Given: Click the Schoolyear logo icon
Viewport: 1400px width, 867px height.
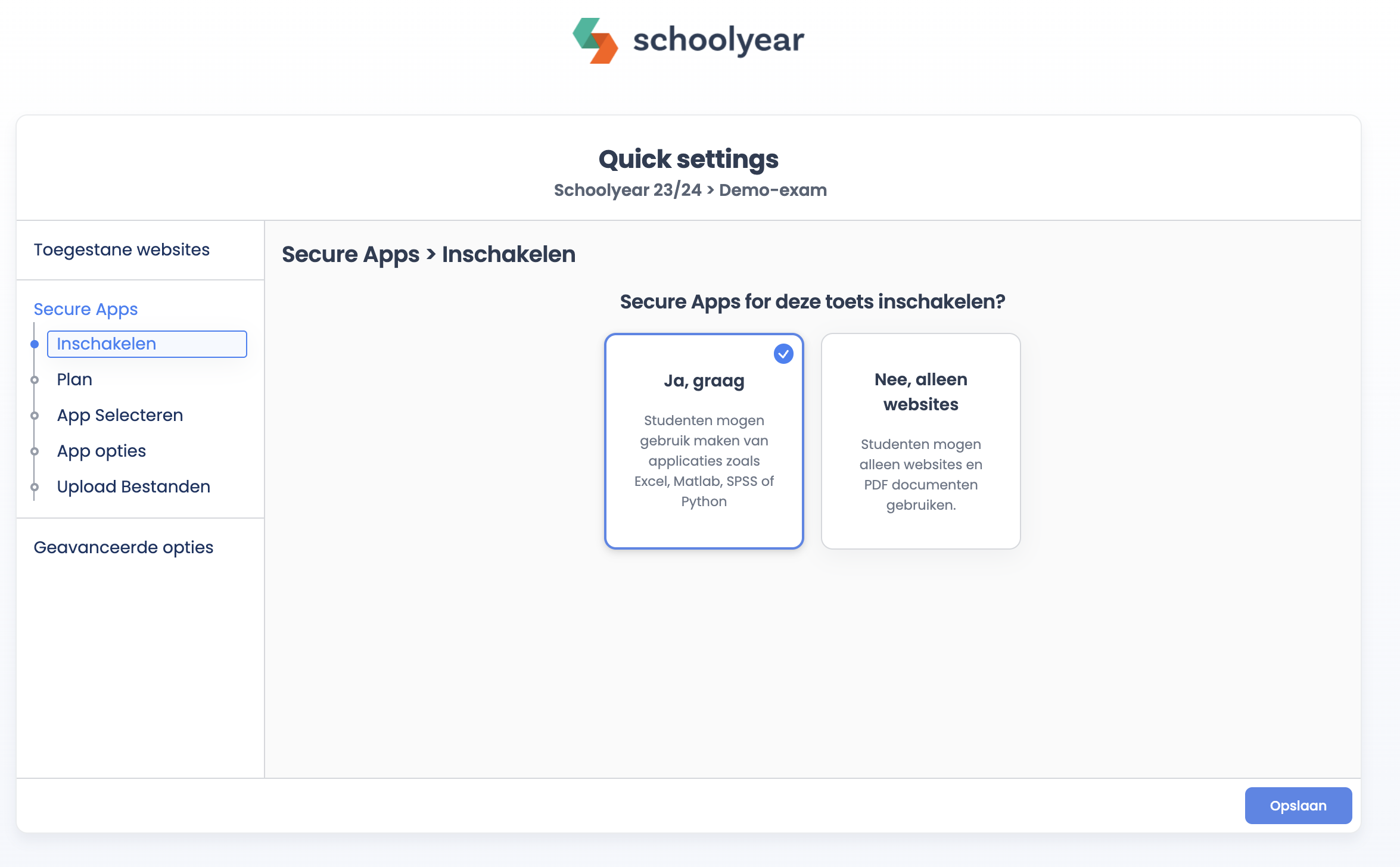Looking at the screenshot, I should pos(595,40).
